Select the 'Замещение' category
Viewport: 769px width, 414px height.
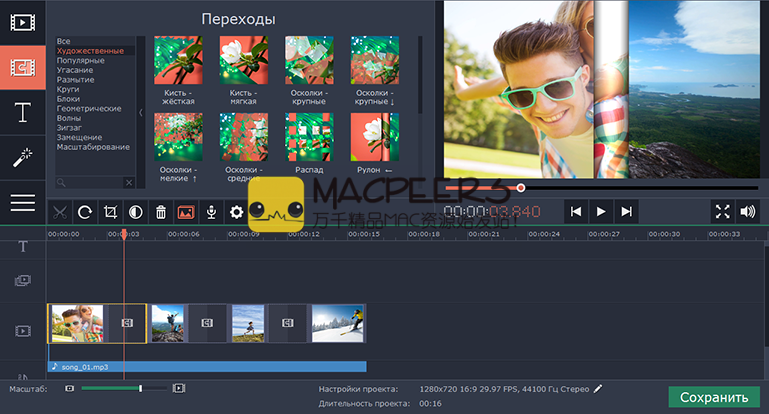click(x=79, y=137)
